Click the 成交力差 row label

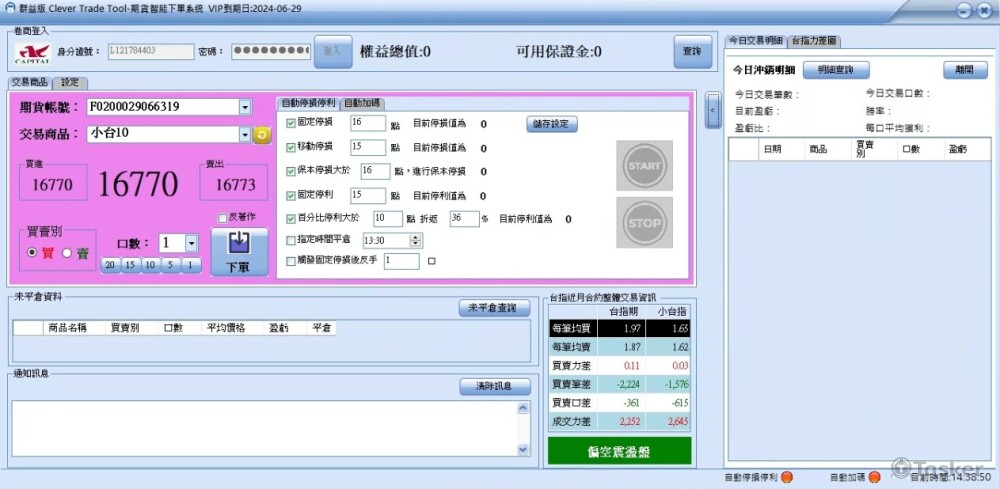pyautogui.click(x=572, y=421)
